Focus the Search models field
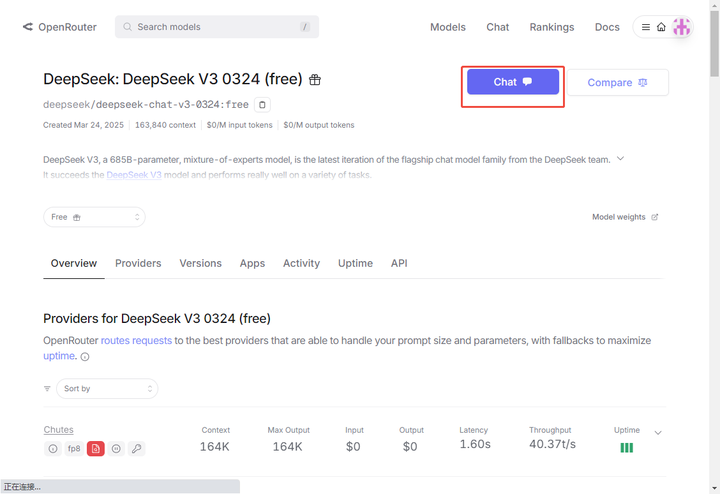 click(x=217, y=27)
